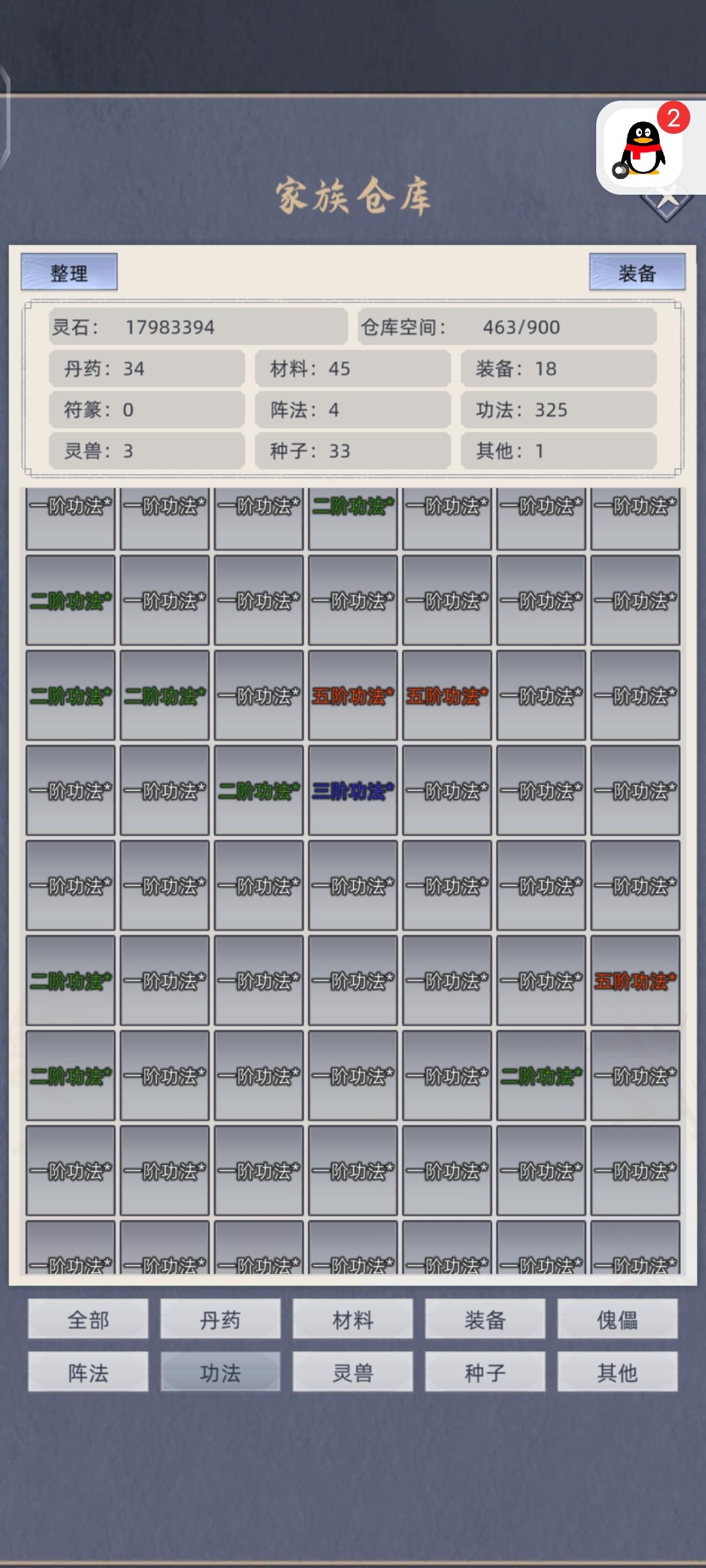Click the 符篆: 0 stat
The height and width of the screenshot is (1568, 706).
point(147,410)
